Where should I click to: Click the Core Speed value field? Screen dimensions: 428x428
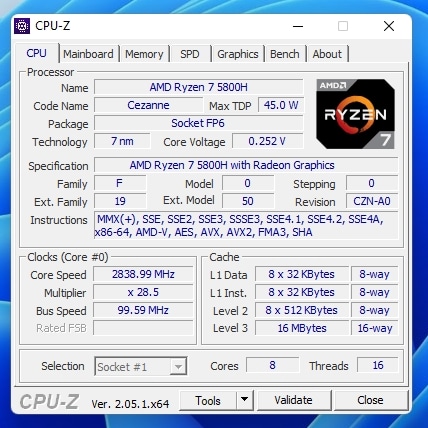(x=143, y=274)
